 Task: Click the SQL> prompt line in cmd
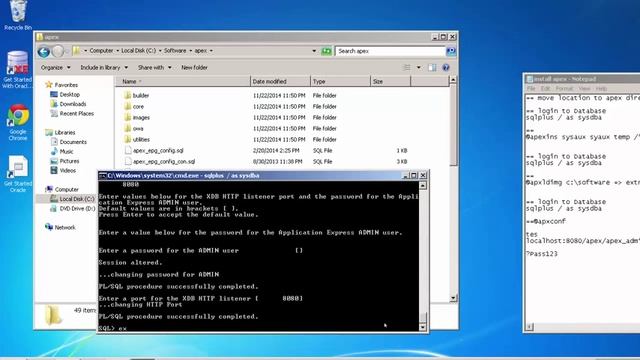[113, 328]
